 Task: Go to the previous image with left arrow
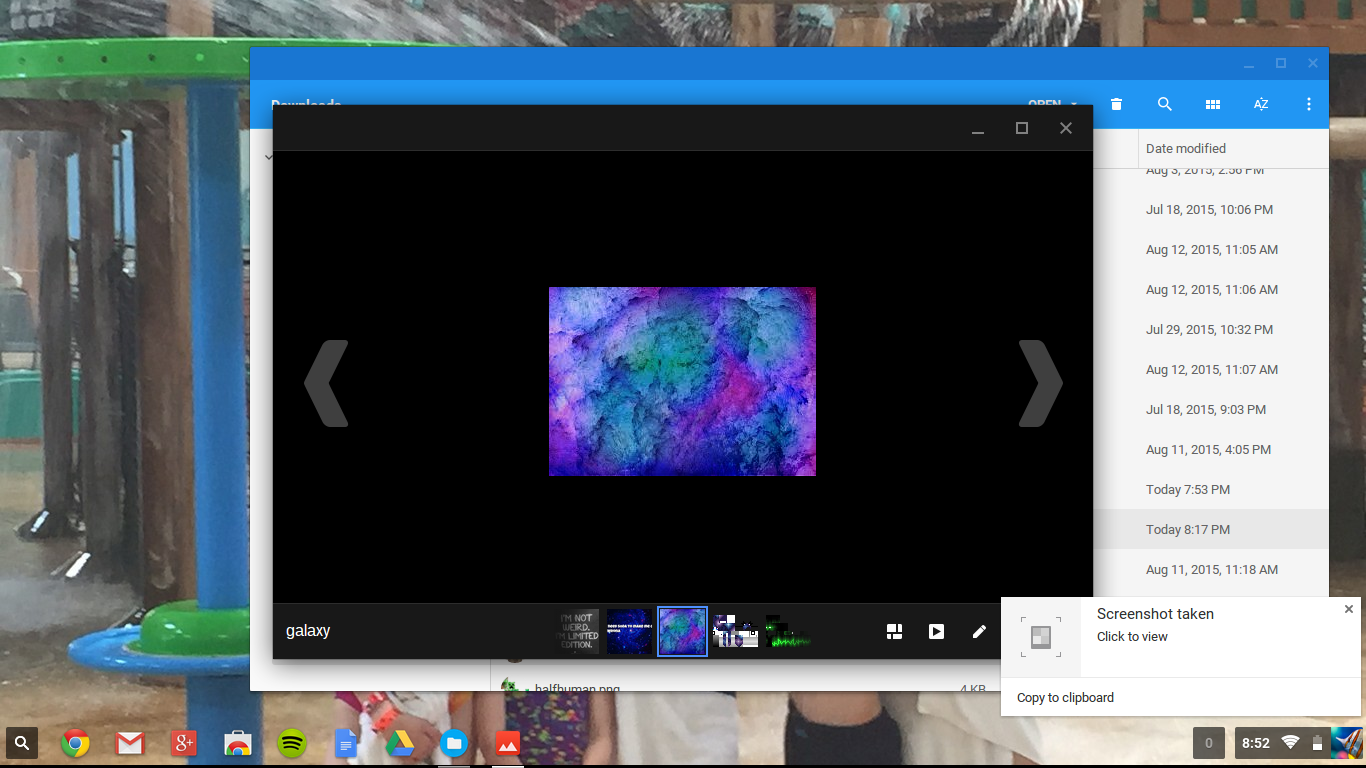(x=327, y=383)
